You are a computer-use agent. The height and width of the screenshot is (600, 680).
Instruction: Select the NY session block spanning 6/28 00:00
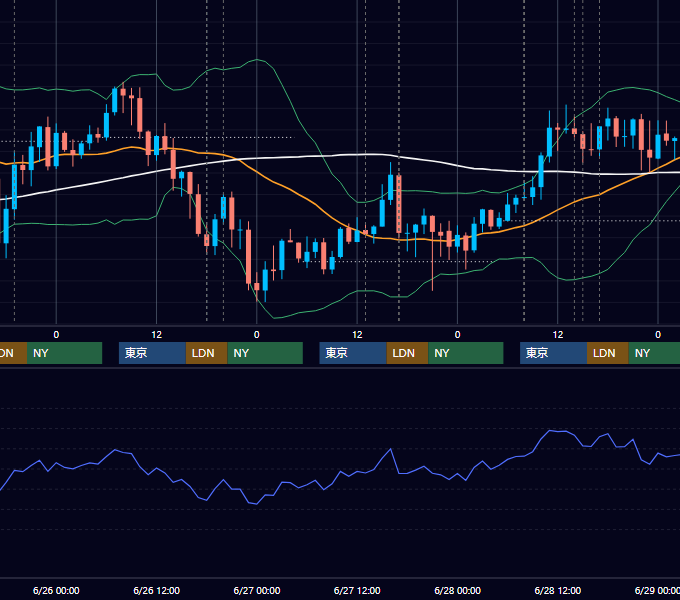pyautogui.click(x=466, y=353)
